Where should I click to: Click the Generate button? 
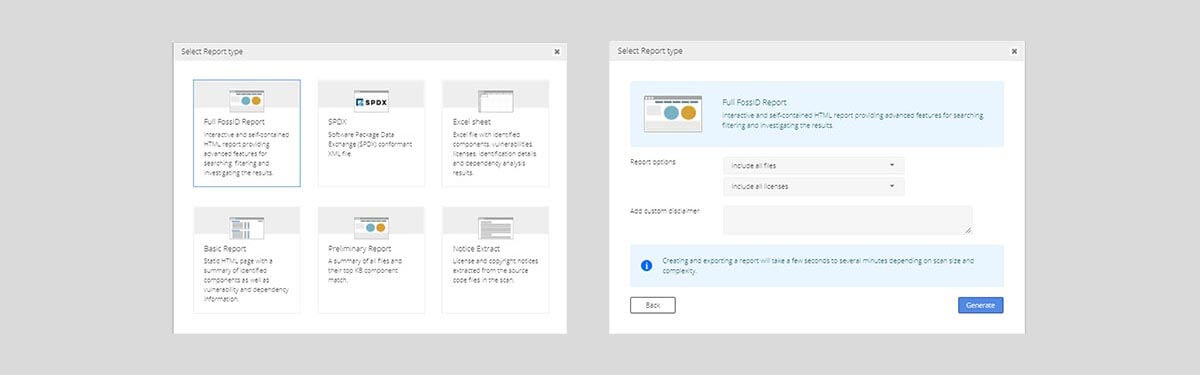tap(980, 305)
